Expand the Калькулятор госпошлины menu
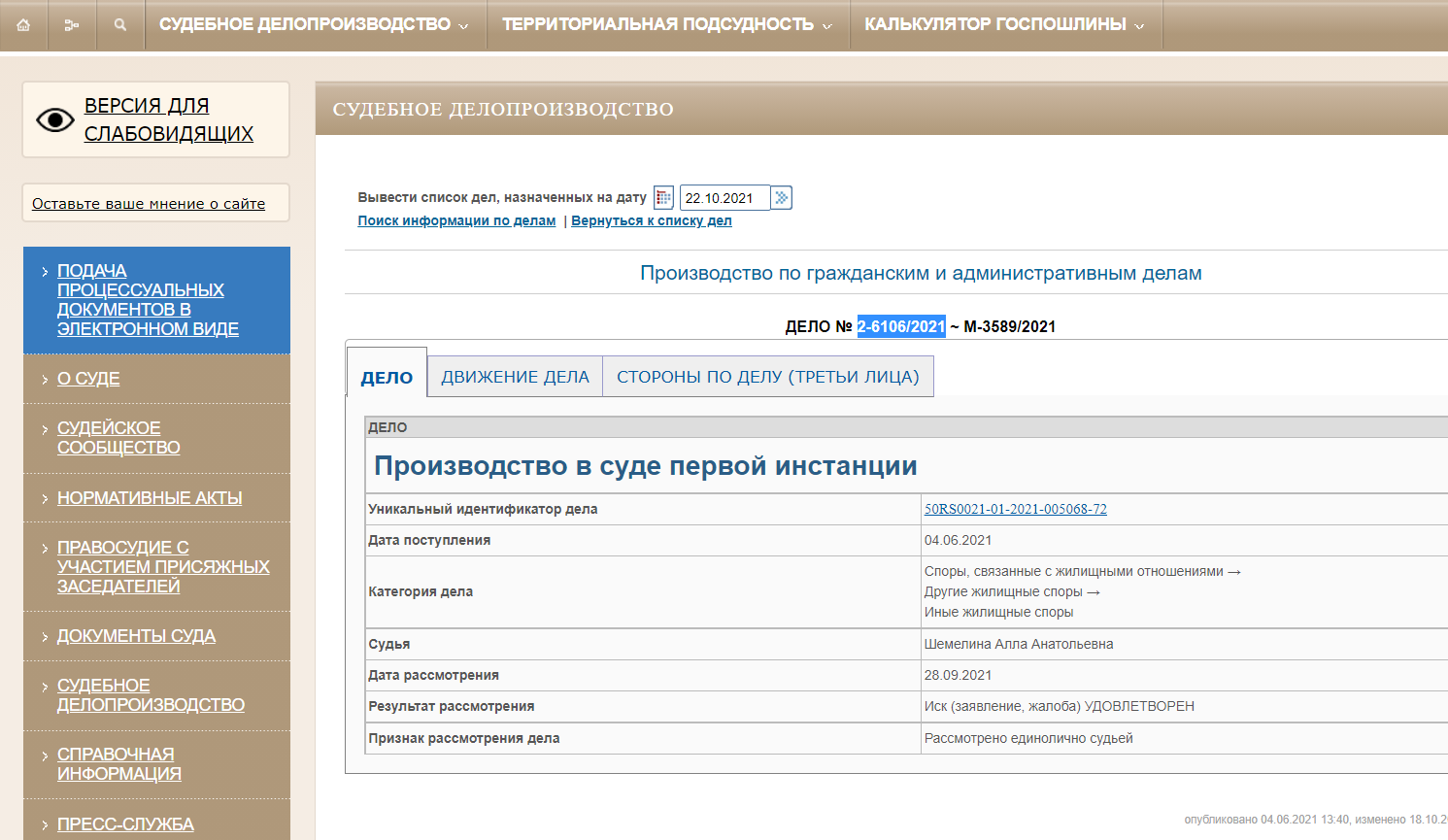The image size is (1448, 840). 1004,25
